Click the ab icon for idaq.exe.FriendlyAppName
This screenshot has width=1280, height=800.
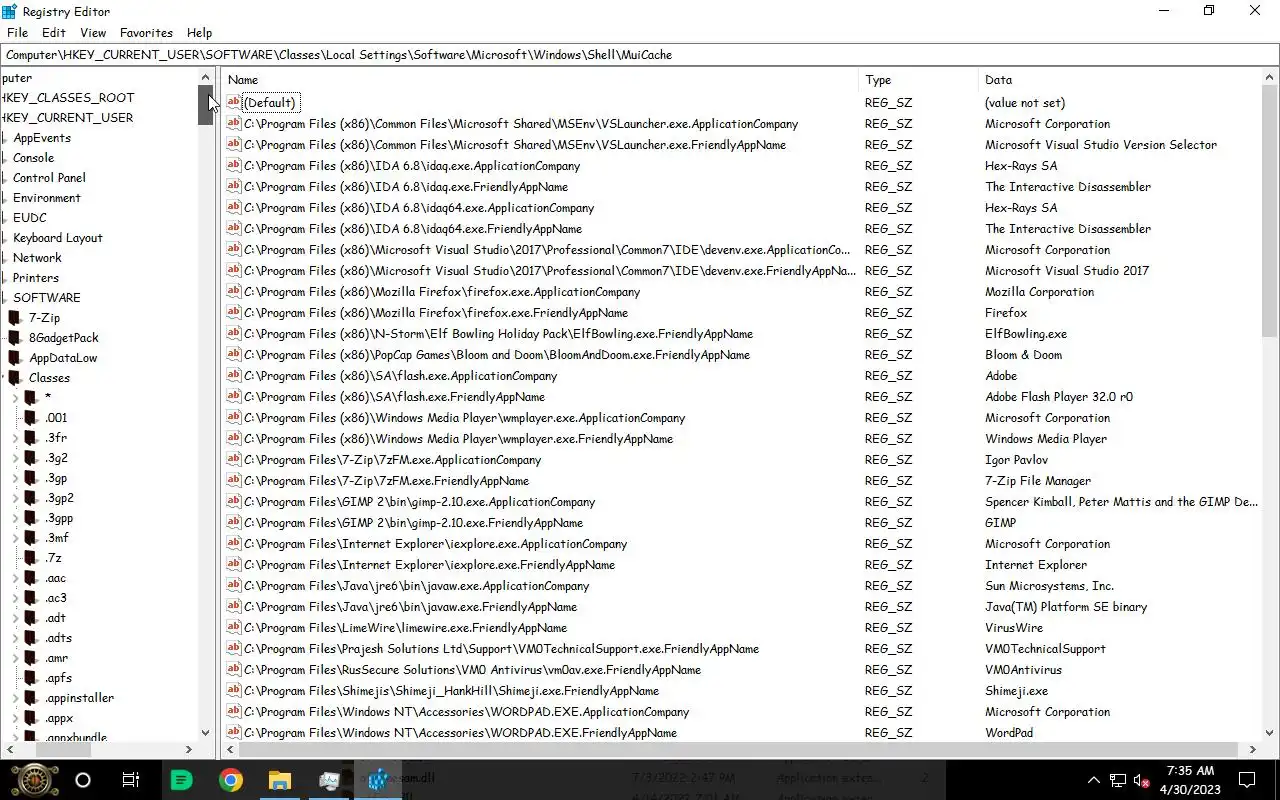(x=233, y=186)
